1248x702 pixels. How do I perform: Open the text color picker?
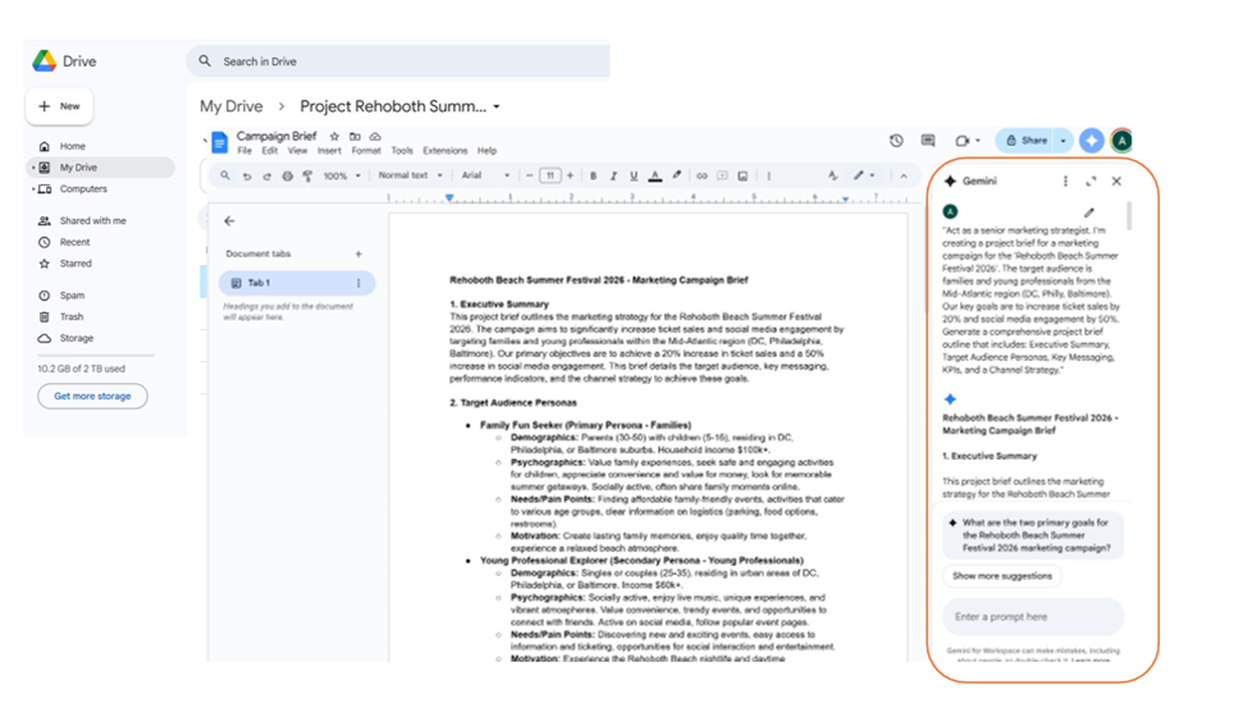[x=655, y=176]
